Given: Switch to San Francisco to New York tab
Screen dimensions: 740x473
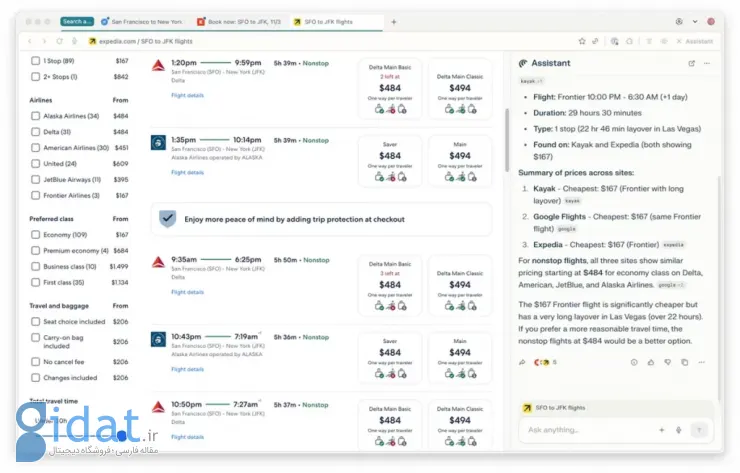Looking at the screenshot, I should point(143,21).
